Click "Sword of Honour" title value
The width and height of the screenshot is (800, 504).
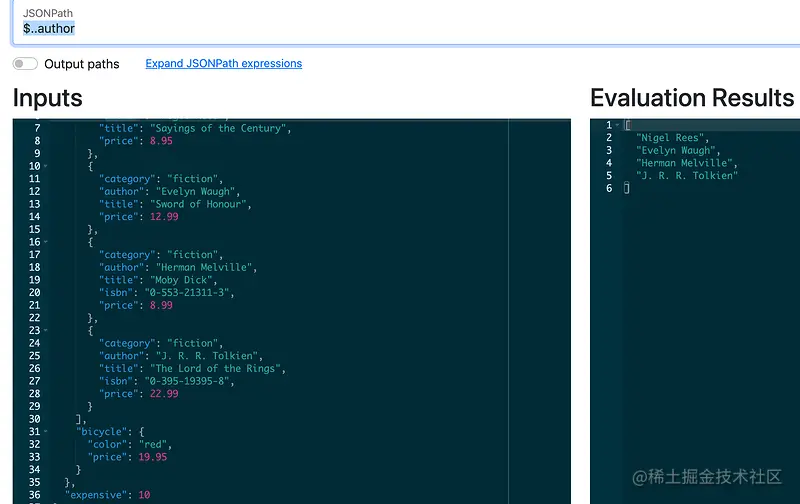tap(198, 204)
